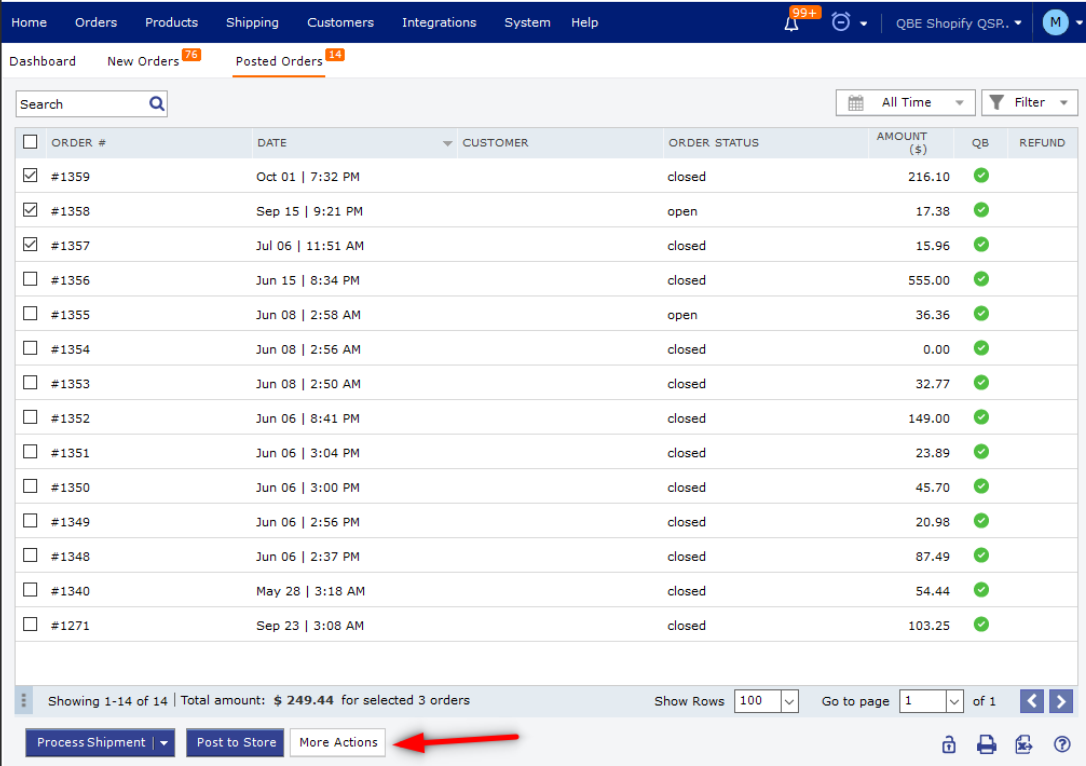Click the More Actions button
This screenshot has width=1086, height=766.
(x=338, y=742)
